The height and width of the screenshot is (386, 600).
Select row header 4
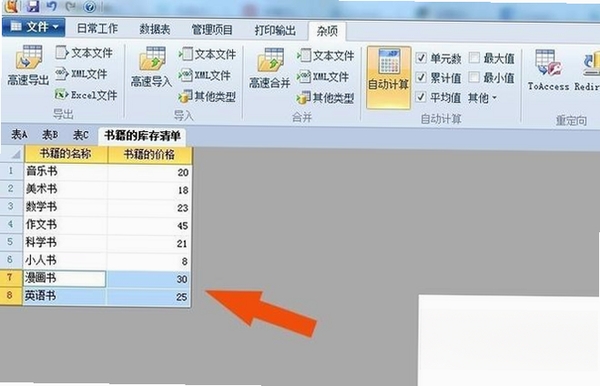tap(11, 225)
